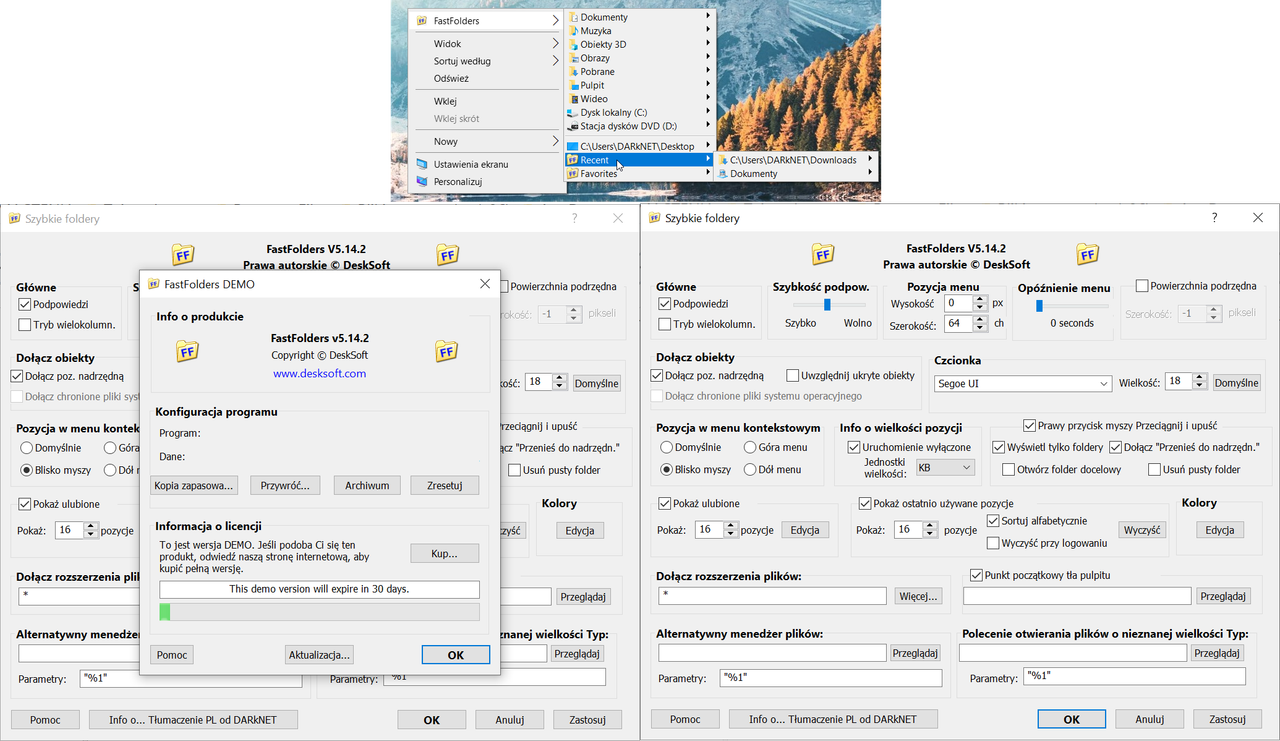Viewport: 1280px width, 741px height.
Task: Open www.desksoft.com link
Action: tap(320, 373)
